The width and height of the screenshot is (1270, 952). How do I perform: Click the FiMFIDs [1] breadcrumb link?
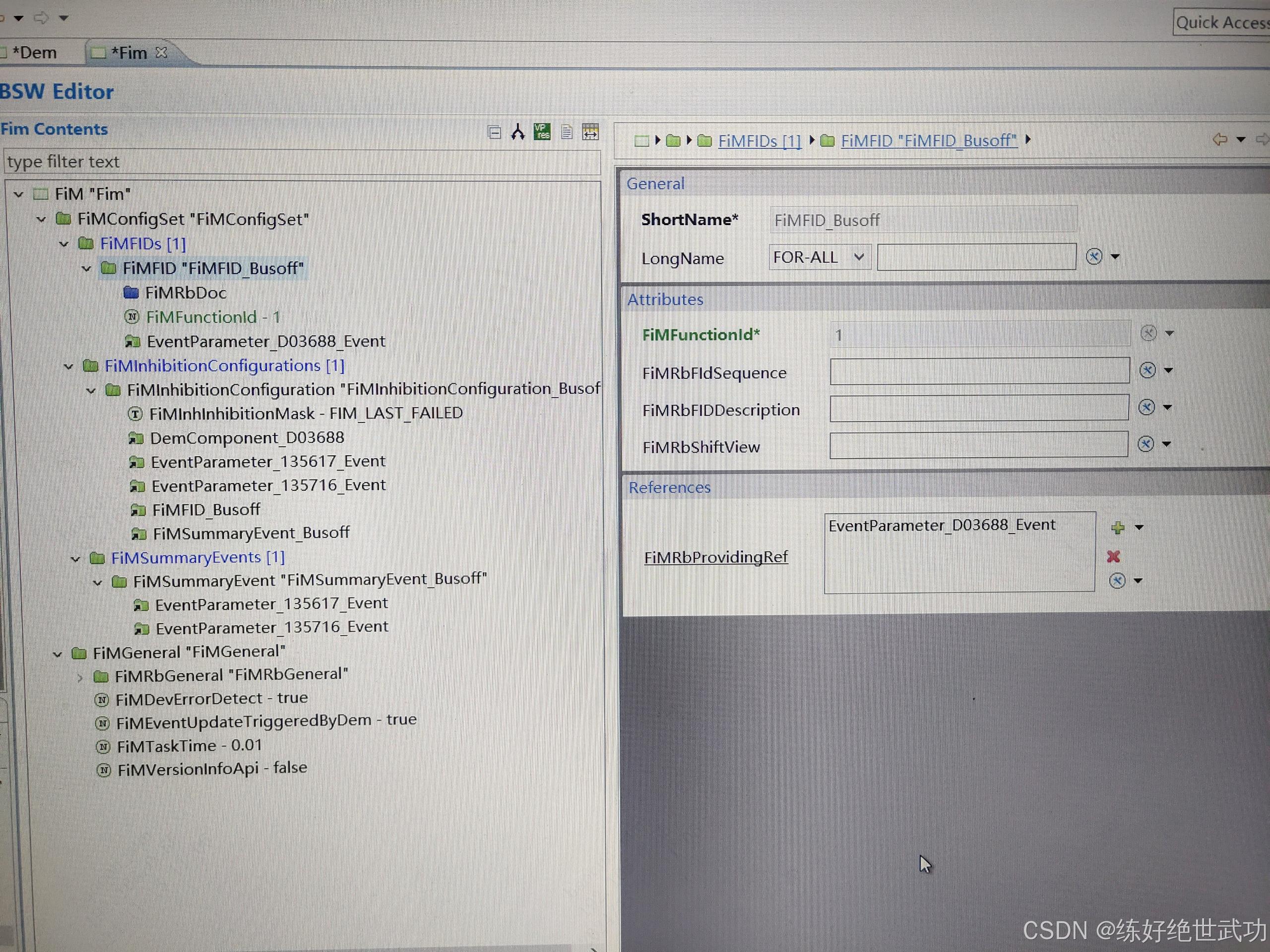pos(759,141)
